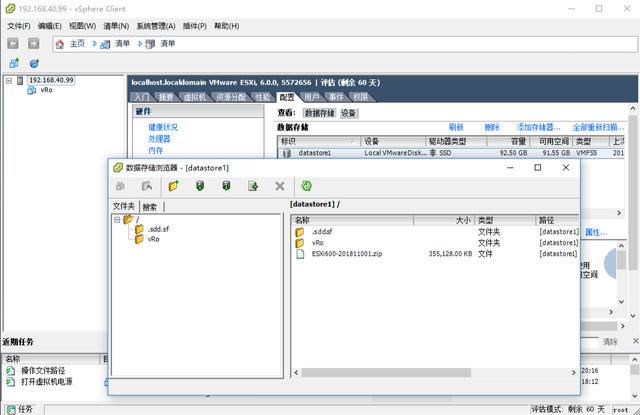Select ESXi600-201811001.zip file name

(347, 254)
